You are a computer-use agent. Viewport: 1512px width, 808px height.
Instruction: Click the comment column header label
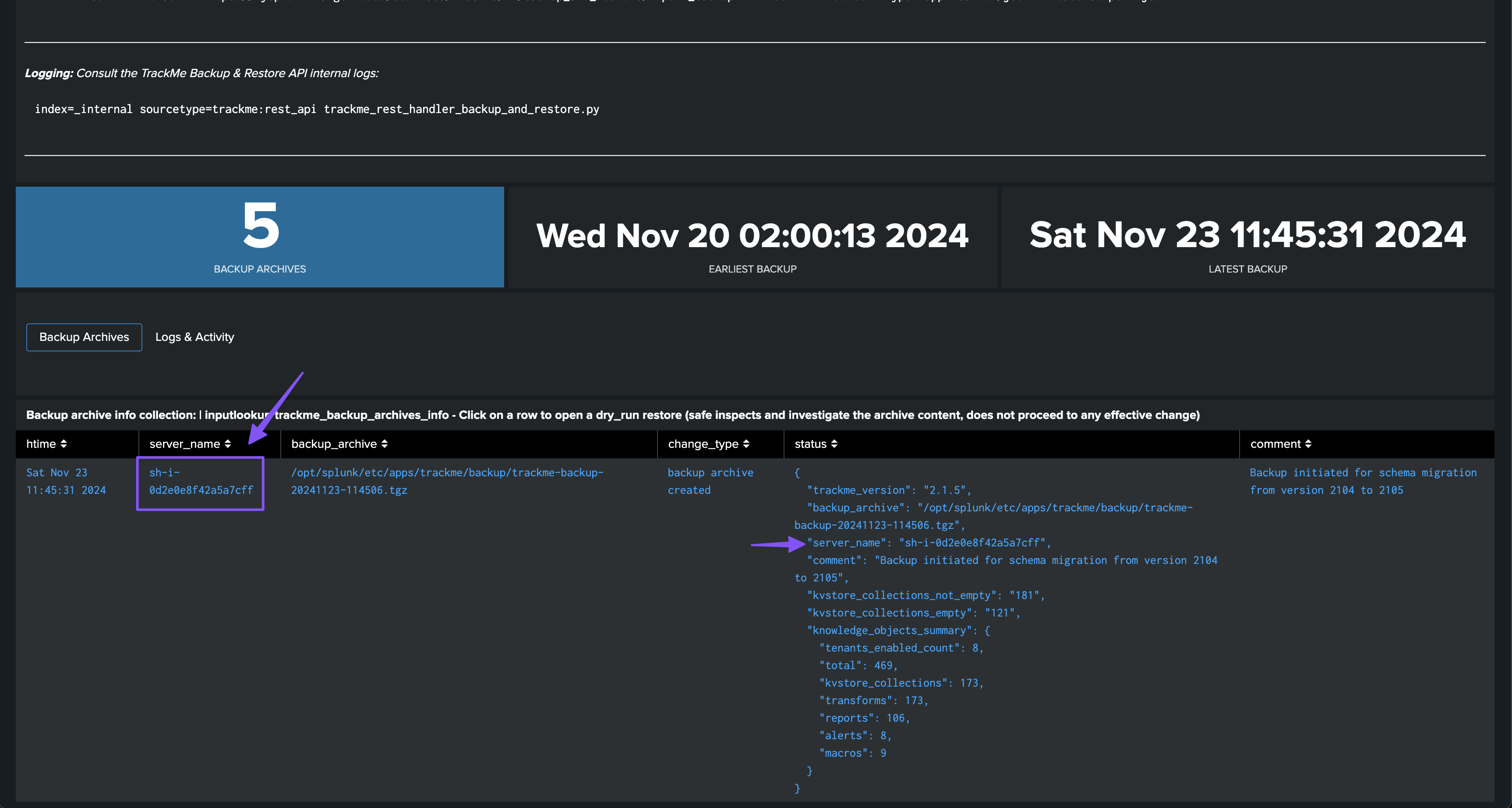click(1275, 444)
